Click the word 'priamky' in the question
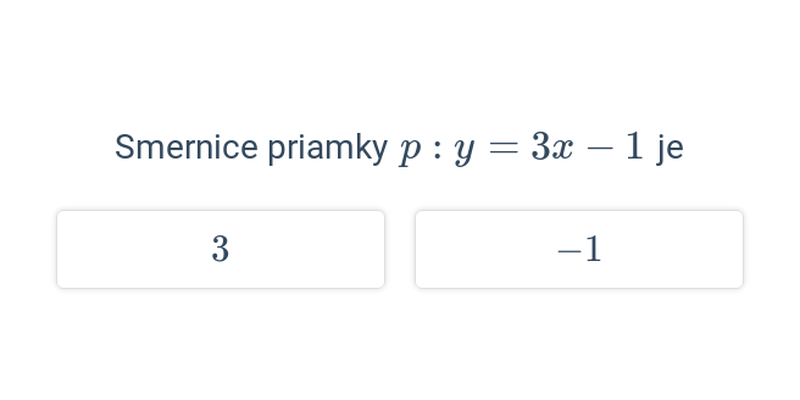Image resolution: width=800 pixels, height=400 pixels. 328,149
